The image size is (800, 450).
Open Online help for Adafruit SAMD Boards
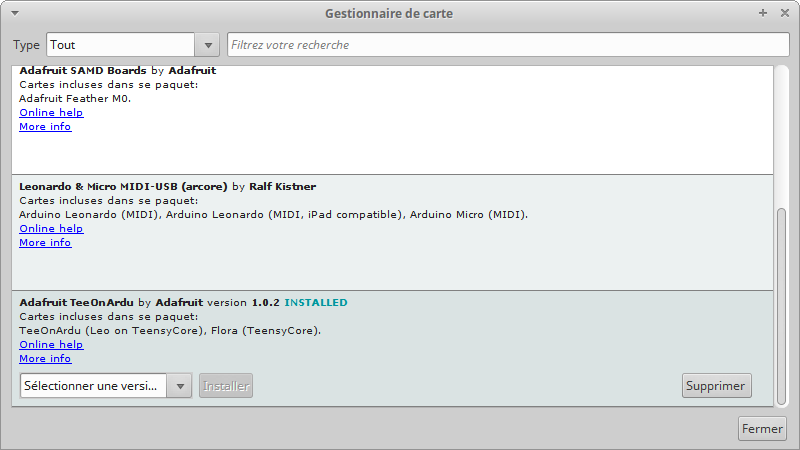coord(51,113)
